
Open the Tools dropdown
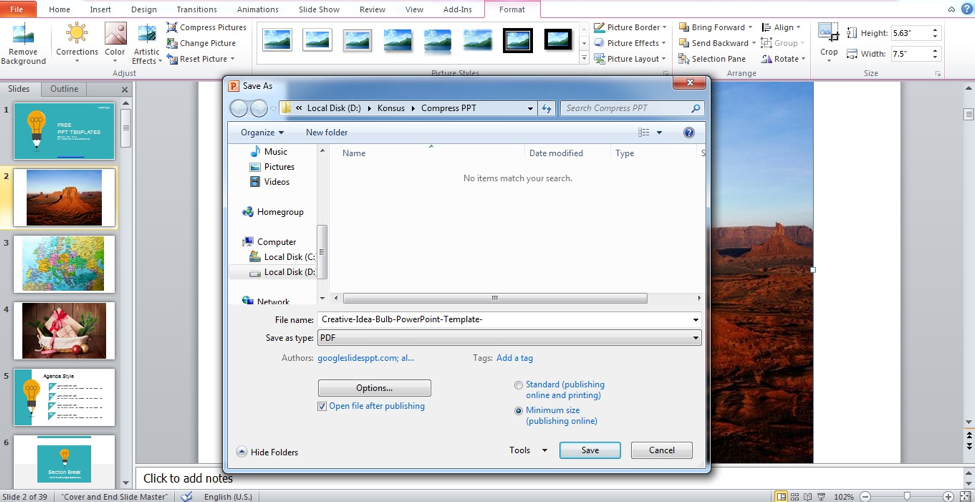tap(528, 450)
